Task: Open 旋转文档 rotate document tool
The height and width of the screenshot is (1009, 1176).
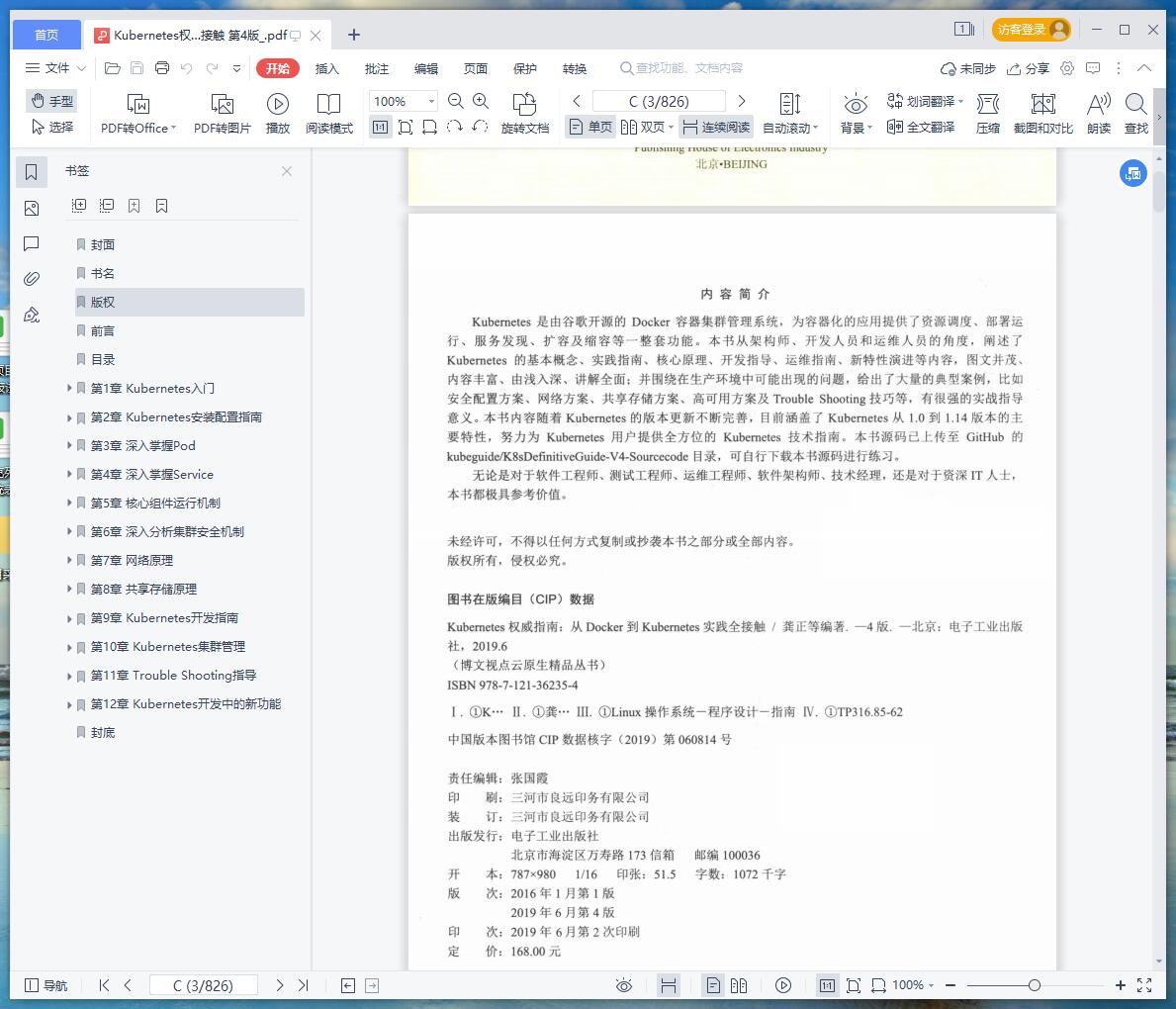Action: pos(525,114)
